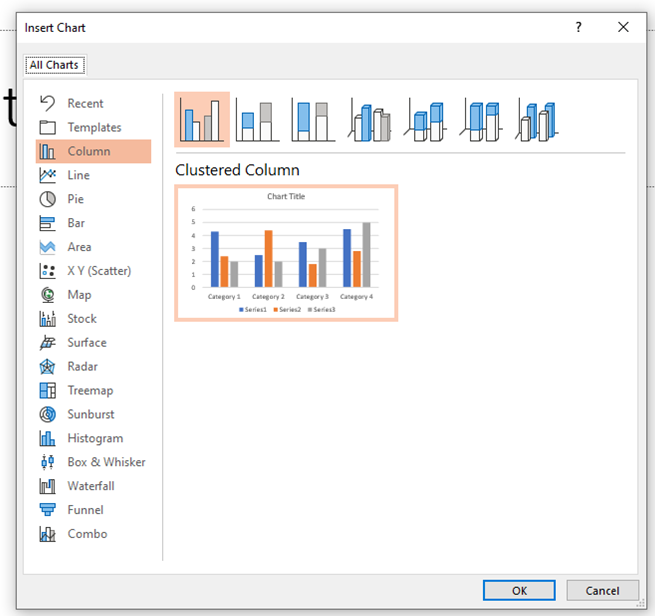This screenshot has width=655, height=616.
Task: Click the Cancel button
Action: 602,591
